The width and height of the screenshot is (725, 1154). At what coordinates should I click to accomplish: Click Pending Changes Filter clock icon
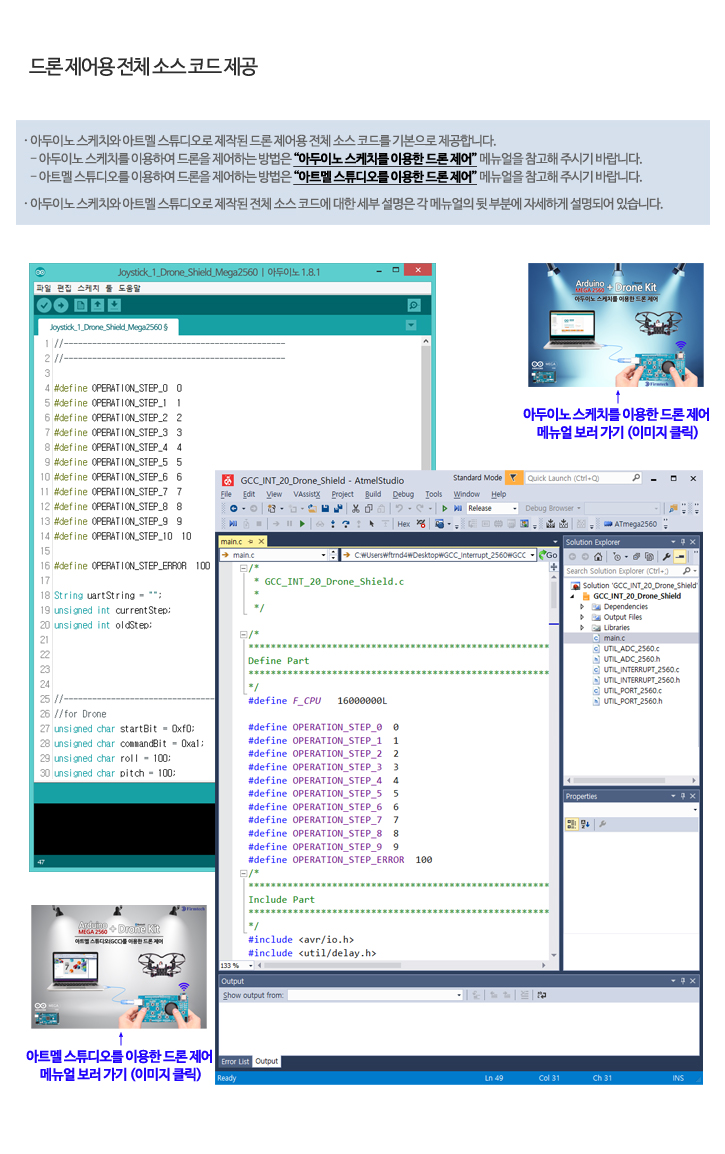(x=617, y=557)
